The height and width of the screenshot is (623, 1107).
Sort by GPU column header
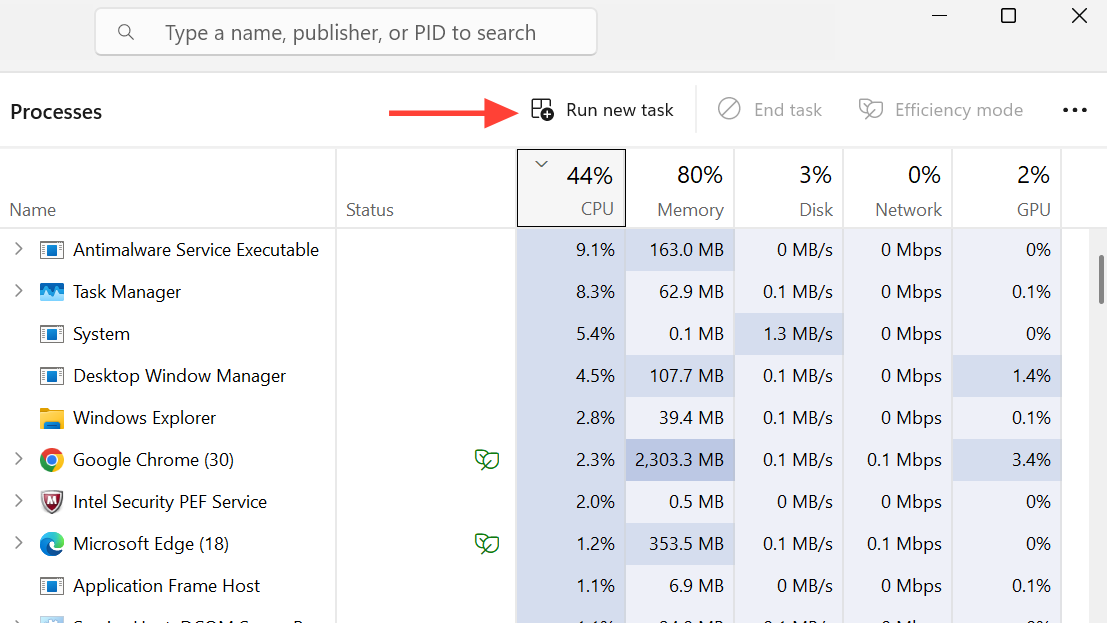click(x=1007, y=188)
